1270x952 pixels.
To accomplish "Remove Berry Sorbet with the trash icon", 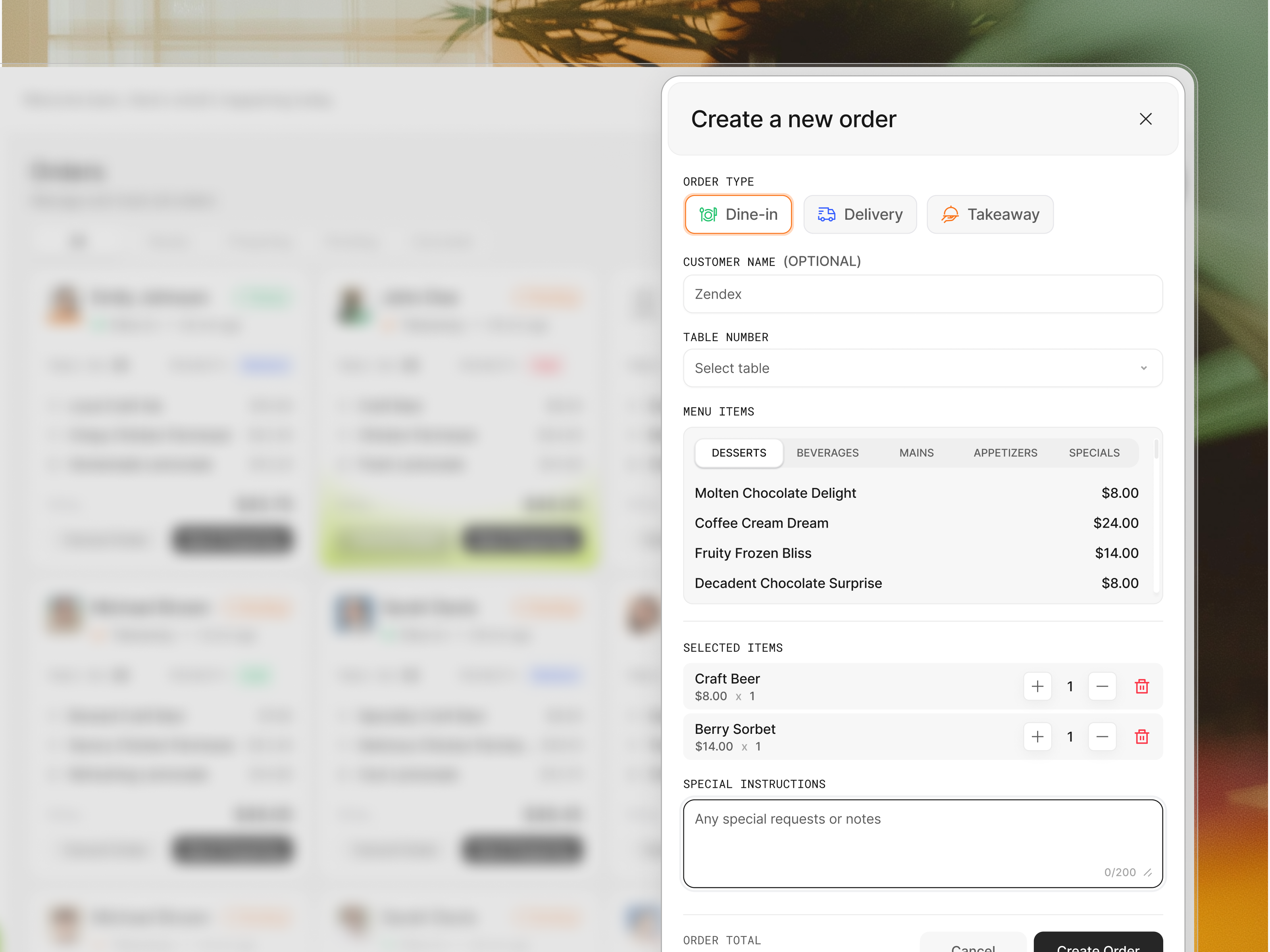I will (x=1141, y=737).
